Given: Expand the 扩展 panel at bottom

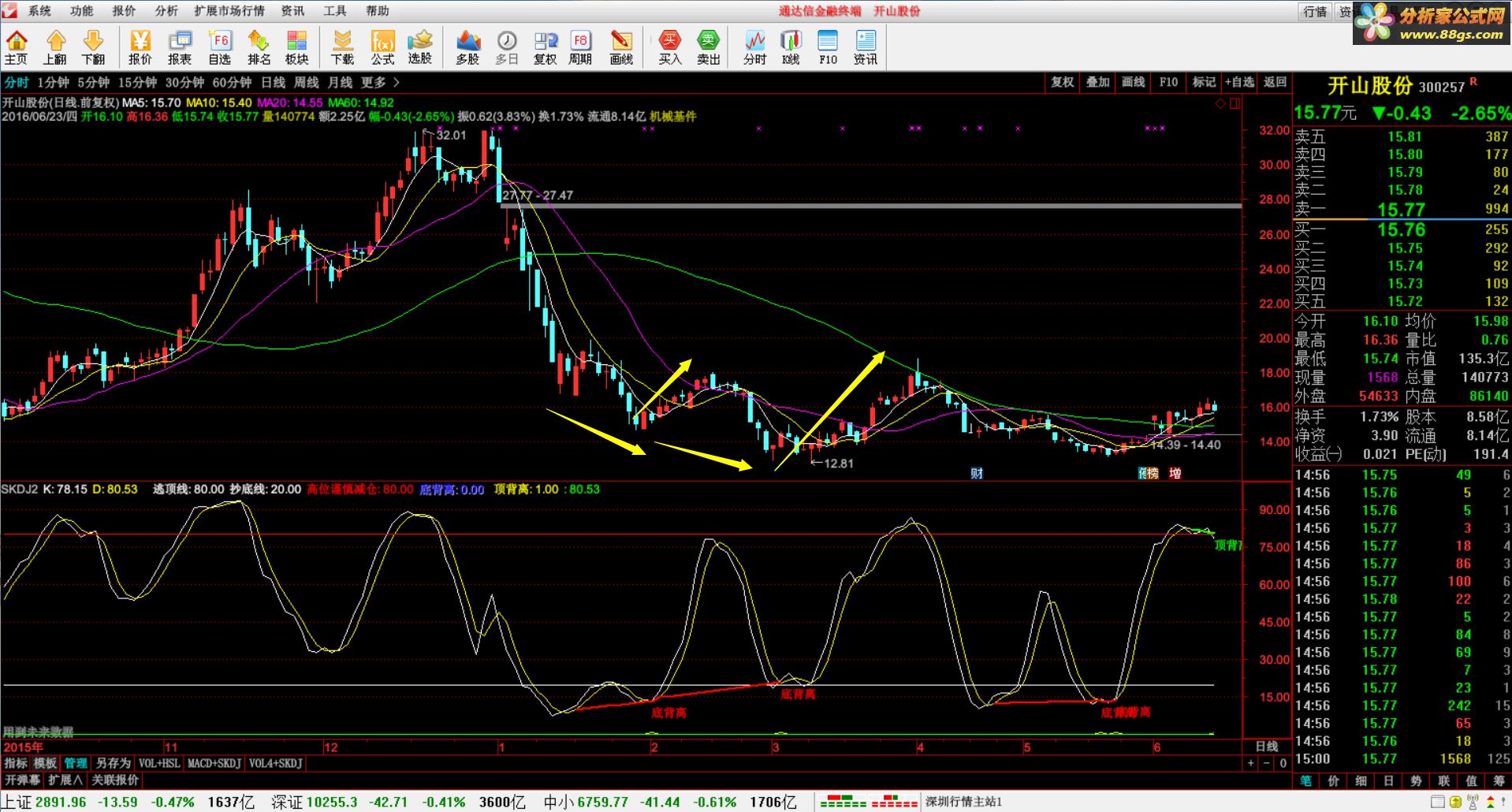Looking at the screenshot, I should 65,780.
